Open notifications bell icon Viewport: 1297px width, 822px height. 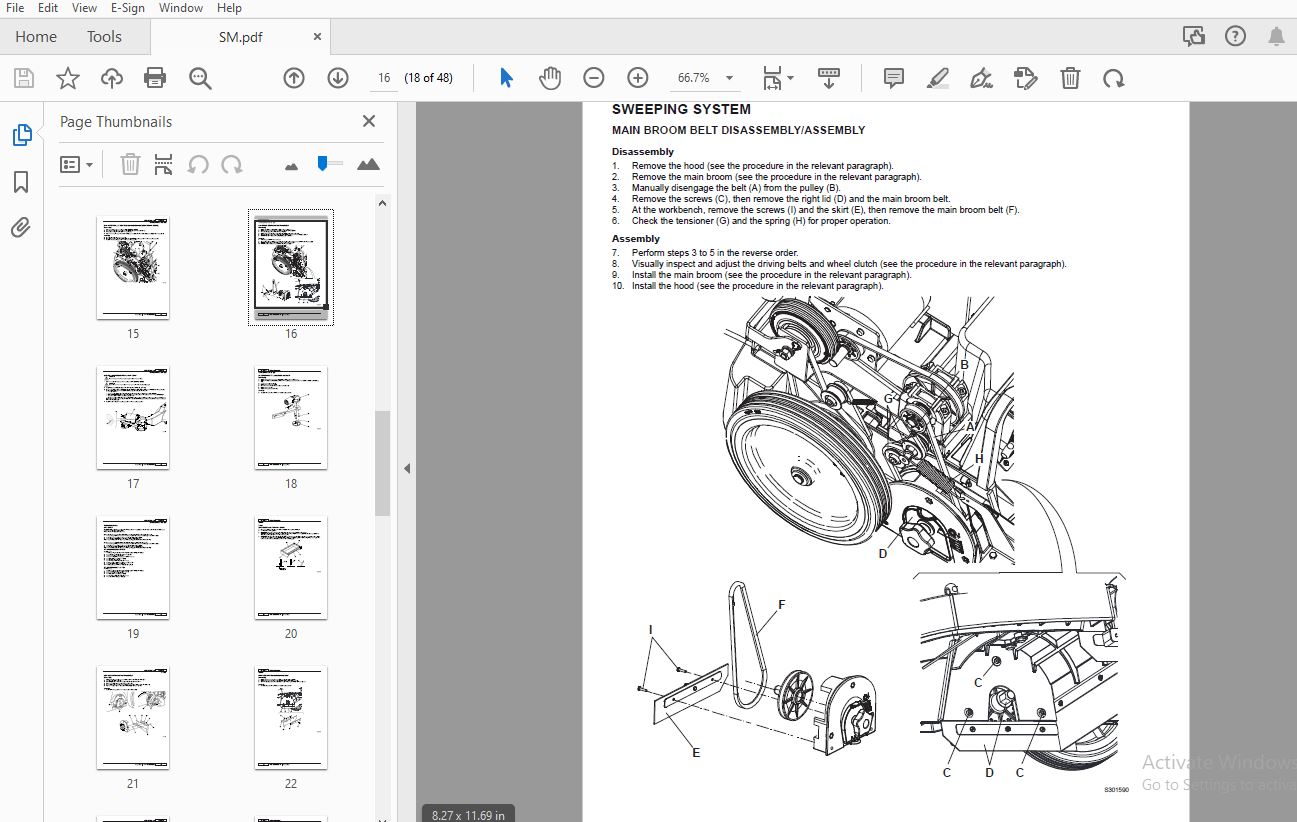(1277, 37)
